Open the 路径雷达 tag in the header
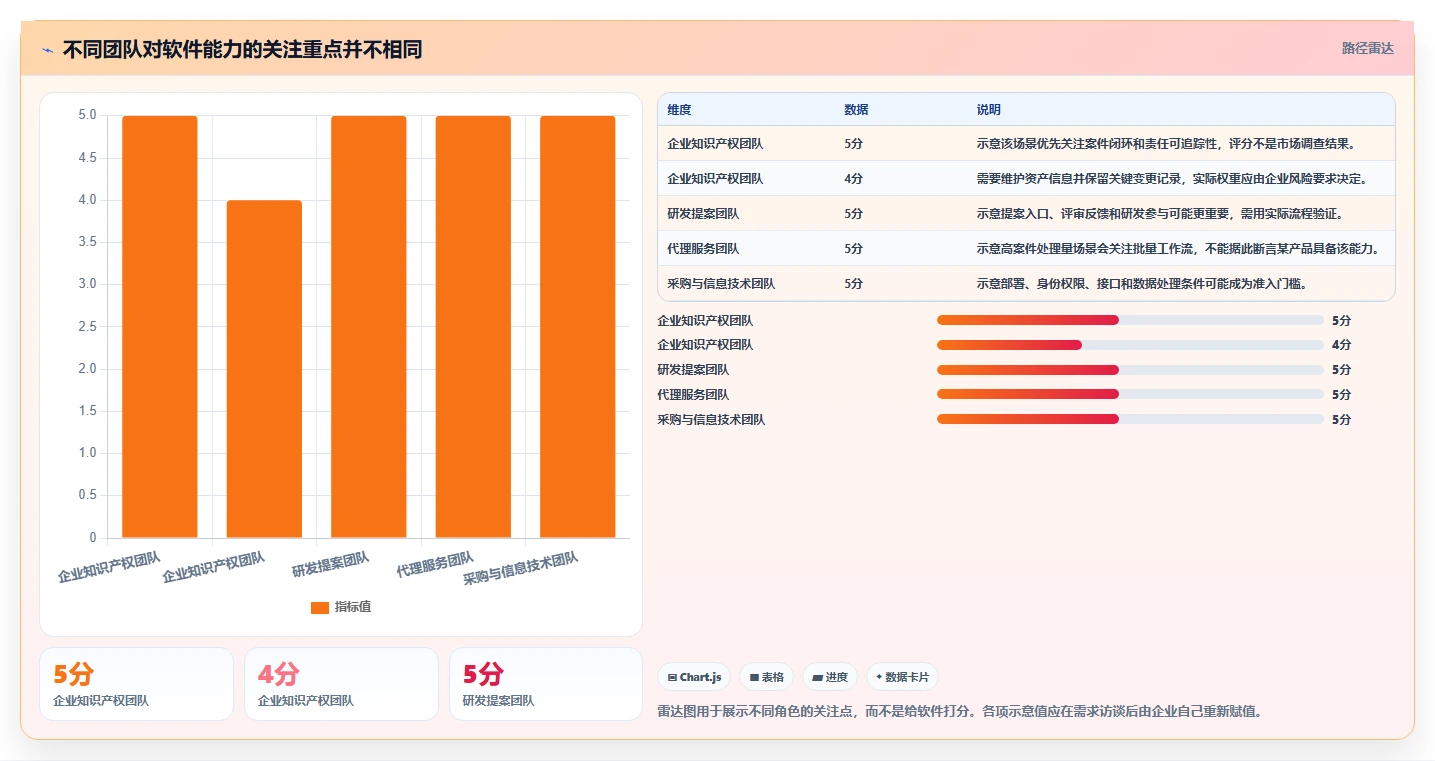 [x=1367, y=48]
